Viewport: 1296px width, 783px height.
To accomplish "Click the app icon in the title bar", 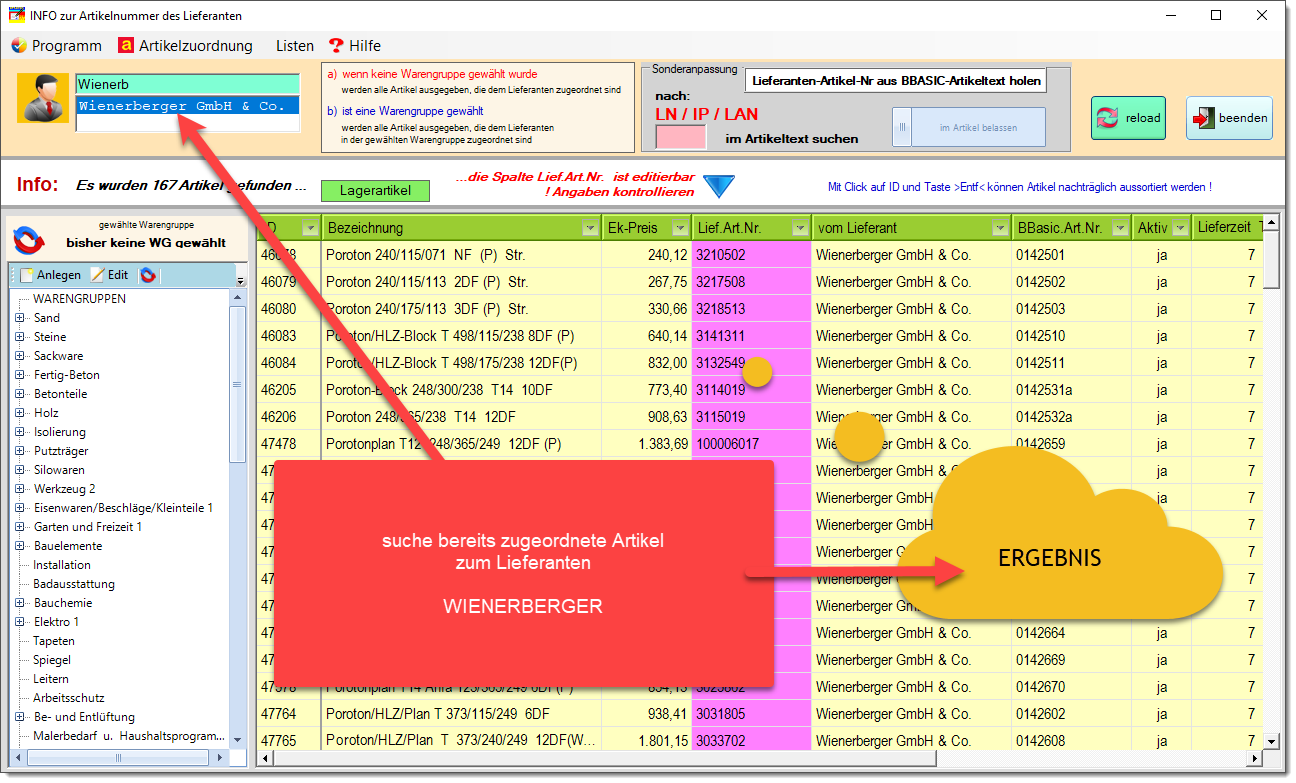I will [16, 15].
